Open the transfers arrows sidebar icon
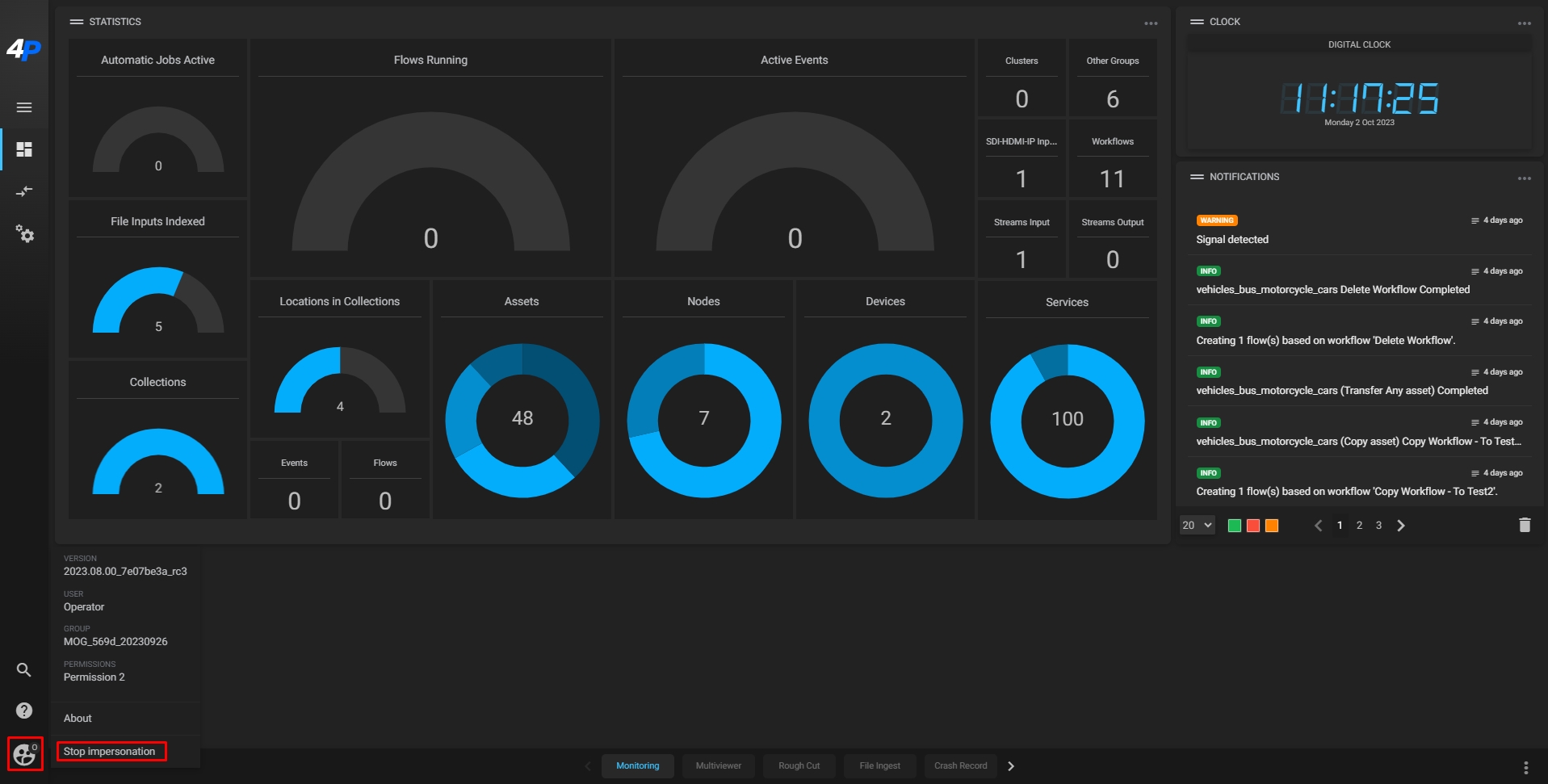This screenshot has height=784, width=1548. click(24, 191)
